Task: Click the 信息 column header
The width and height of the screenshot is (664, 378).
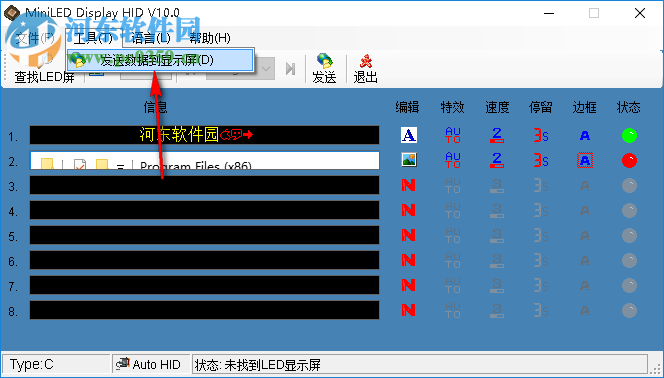Action: [155, 107]
